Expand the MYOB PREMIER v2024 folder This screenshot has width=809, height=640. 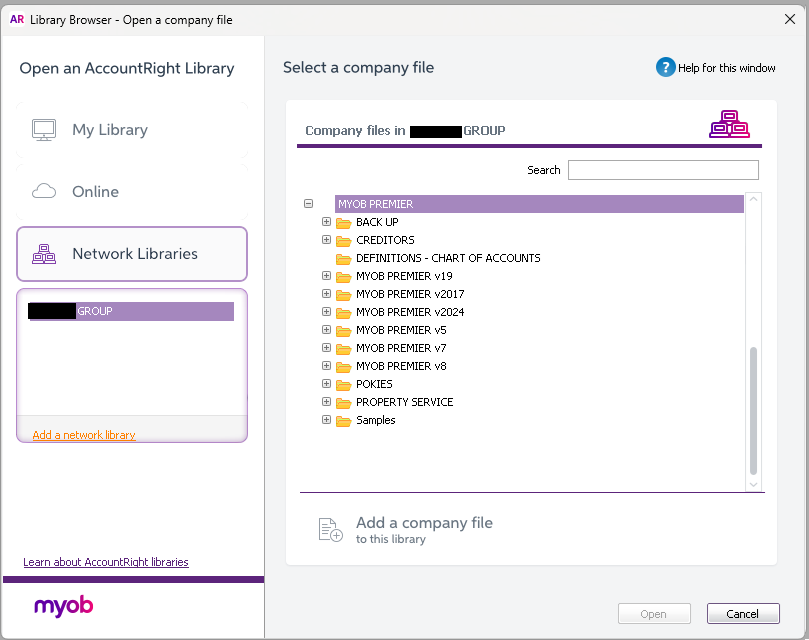[x=326, y=312]
